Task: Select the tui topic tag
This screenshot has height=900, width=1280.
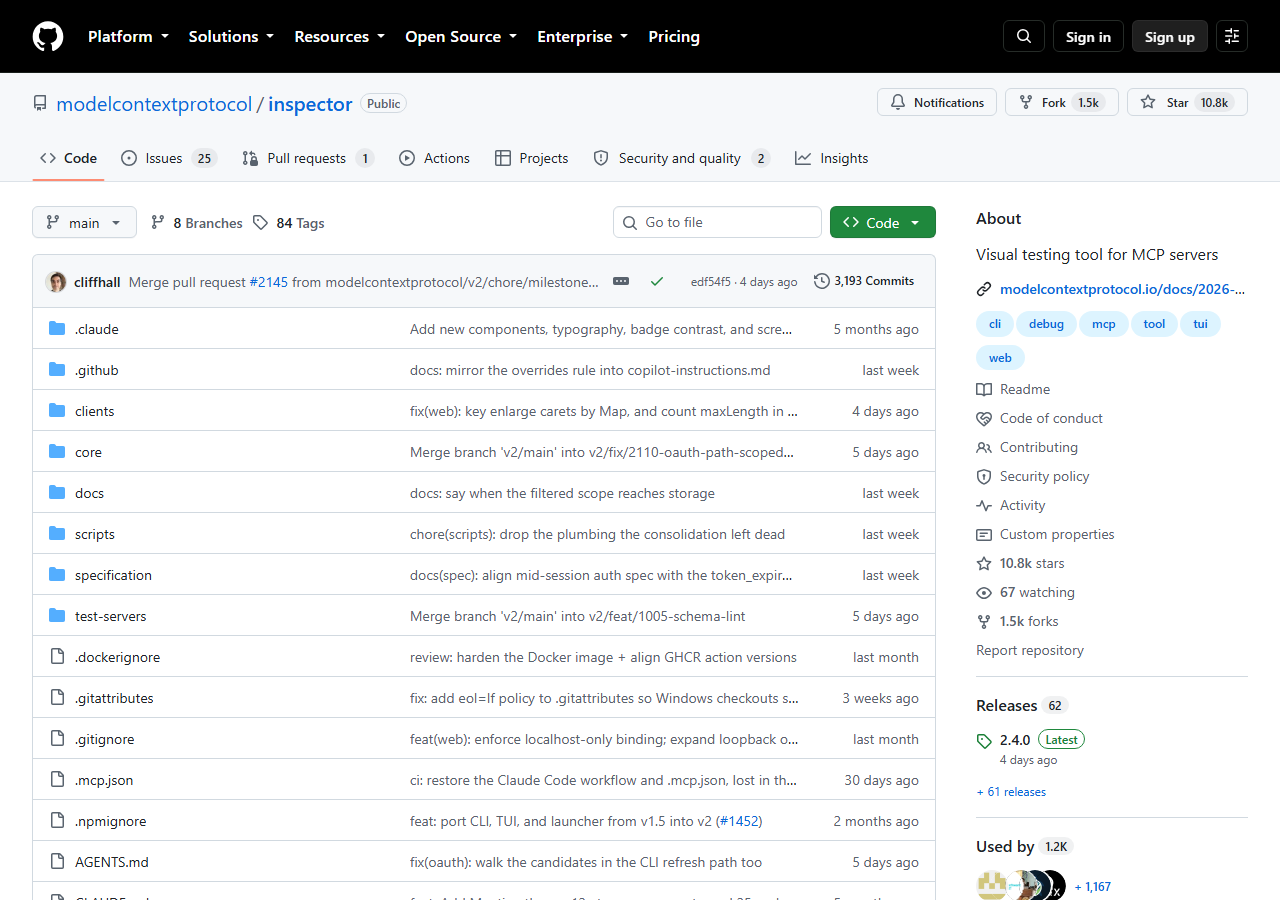Action: pyautogui.click(x=1201, y=324)
